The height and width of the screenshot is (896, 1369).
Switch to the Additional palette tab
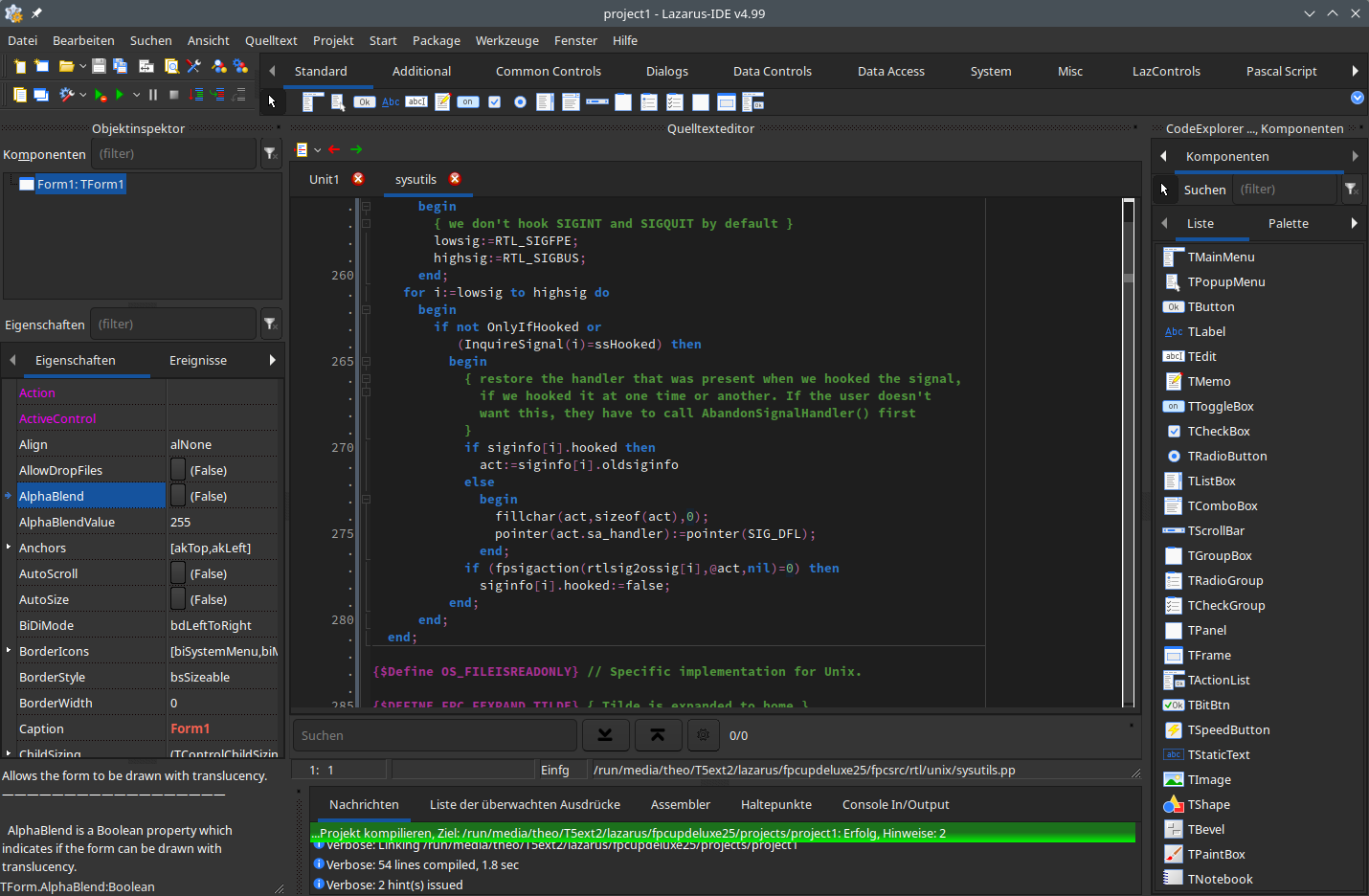421,71
